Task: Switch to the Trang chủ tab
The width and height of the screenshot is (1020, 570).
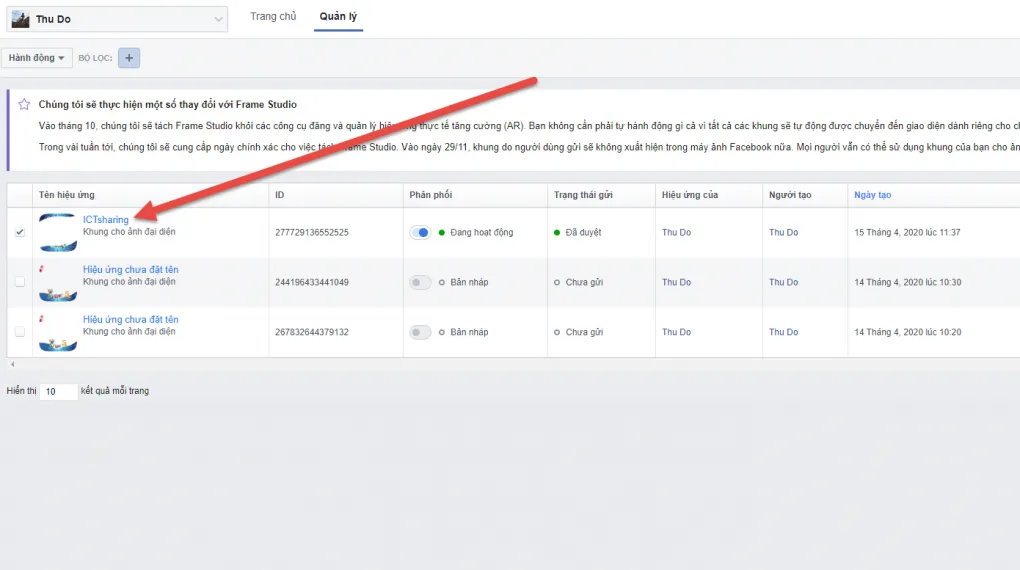Action: point(273,17)
